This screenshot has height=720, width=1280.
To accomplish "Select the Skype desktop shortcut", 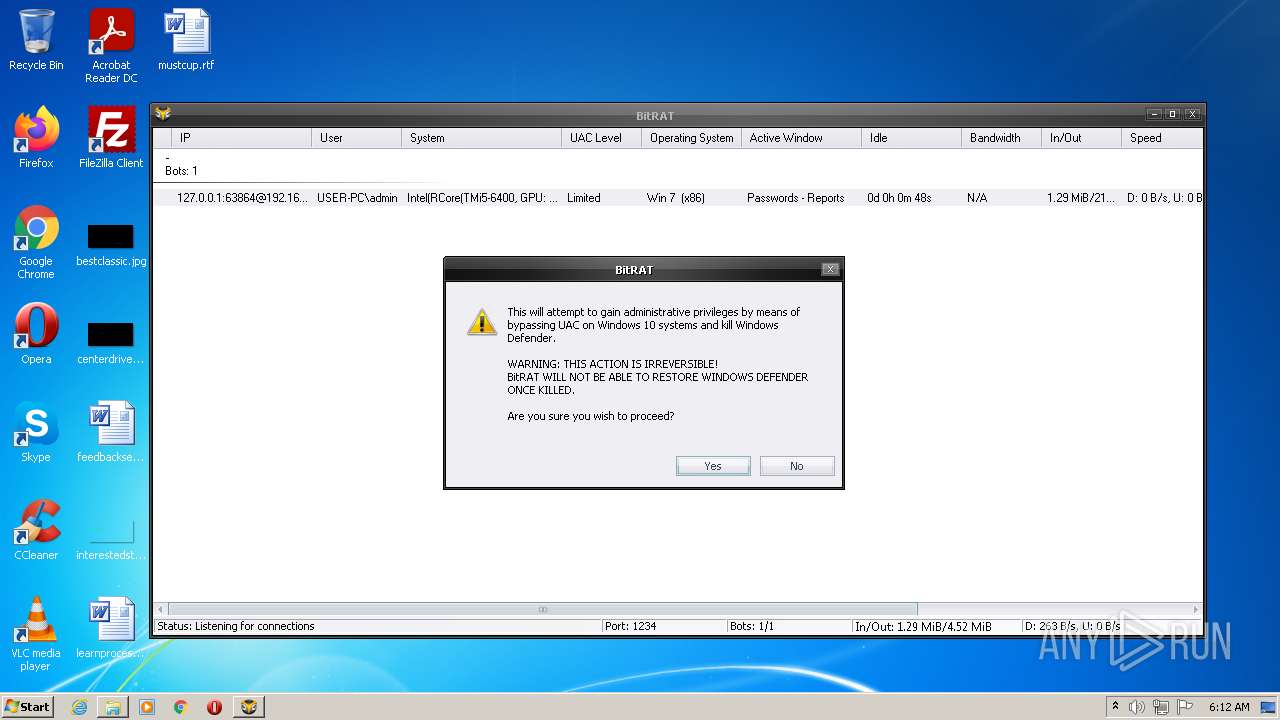I will [x=36, y=431].
